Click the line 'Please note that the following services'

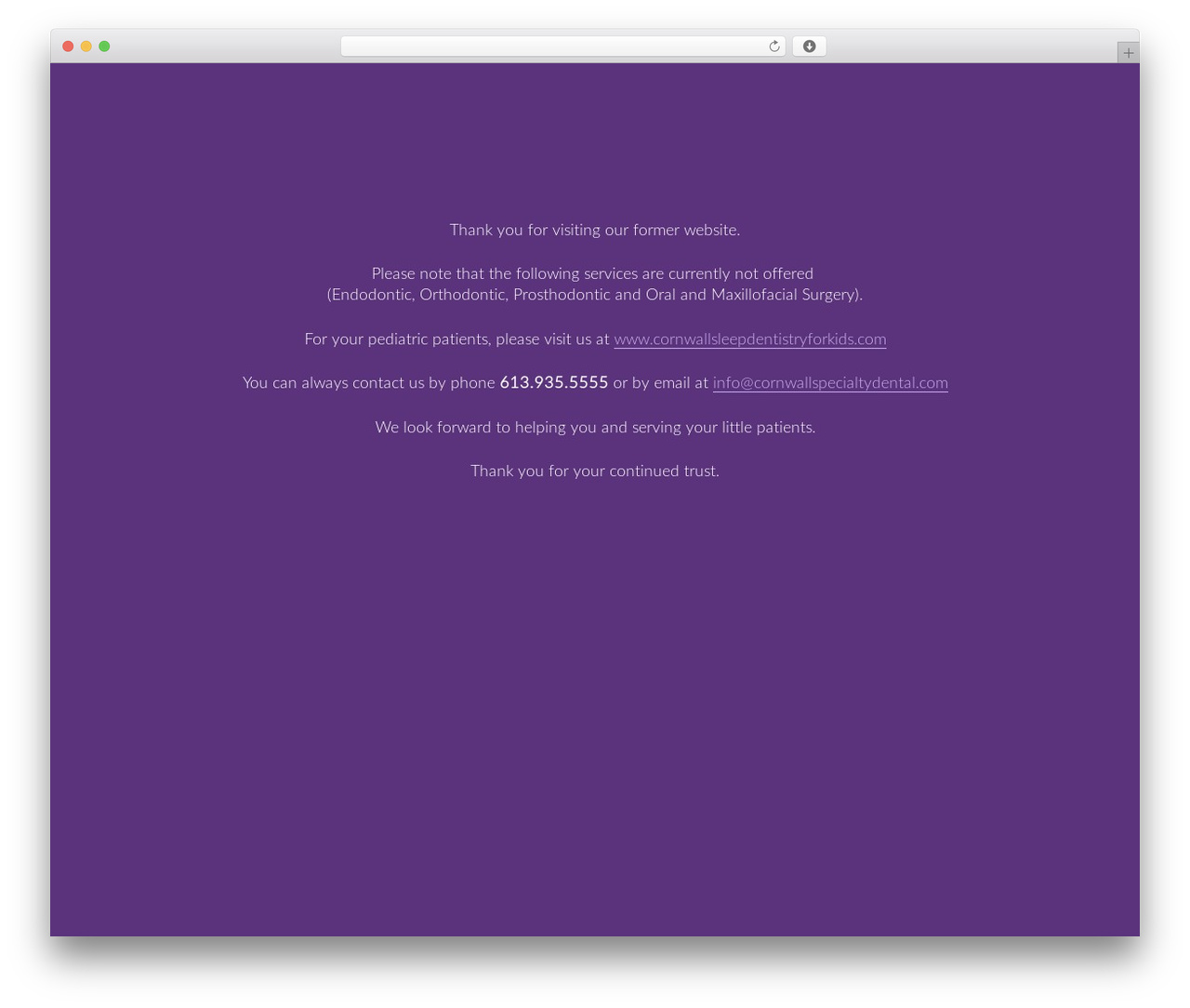point(592,273)
